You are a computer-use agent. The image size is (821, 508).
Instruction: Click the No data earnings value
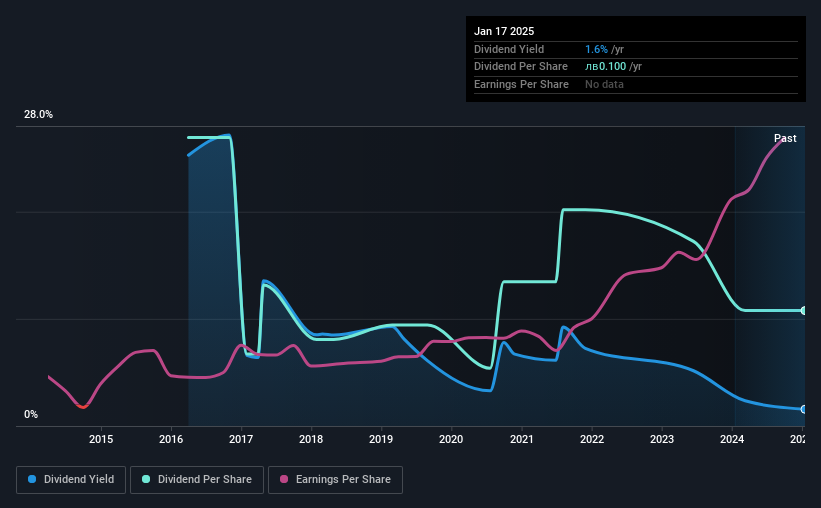[x=604, y=84]
